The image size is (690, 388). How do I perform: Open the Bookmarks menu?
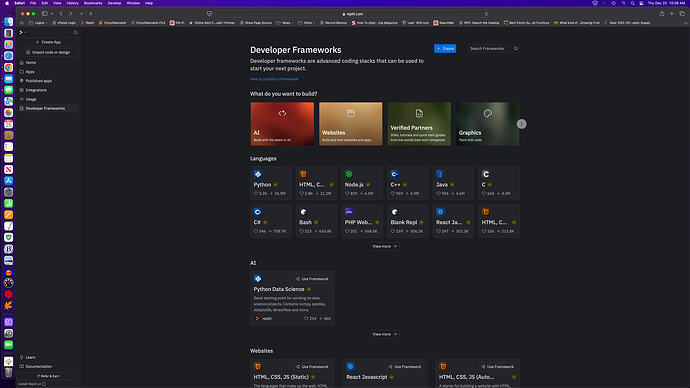(93, 3)
